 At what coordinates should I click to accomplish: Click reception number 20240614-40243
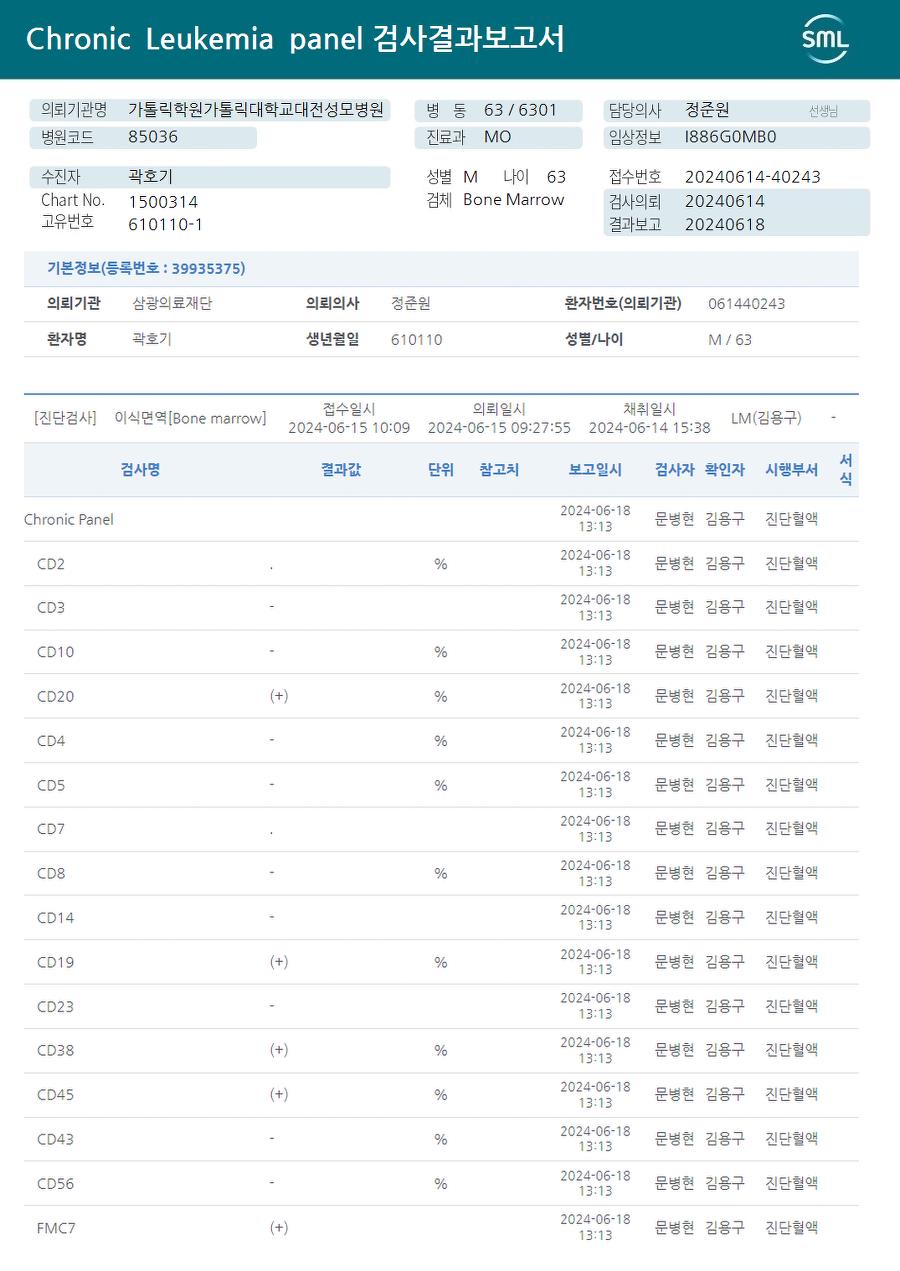[x=752, y=177]
